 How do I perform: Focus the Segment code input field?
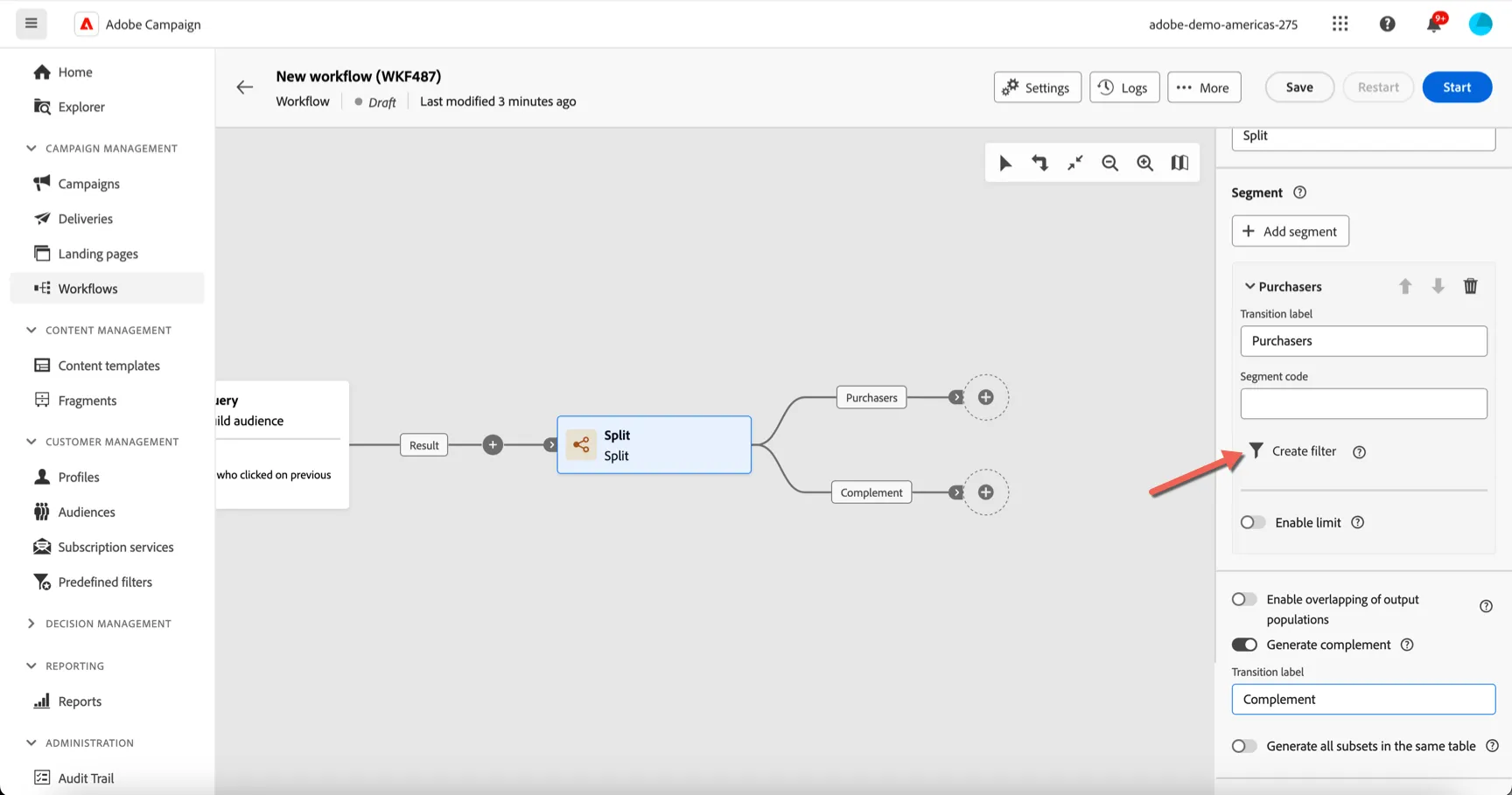coord(1363,403)
